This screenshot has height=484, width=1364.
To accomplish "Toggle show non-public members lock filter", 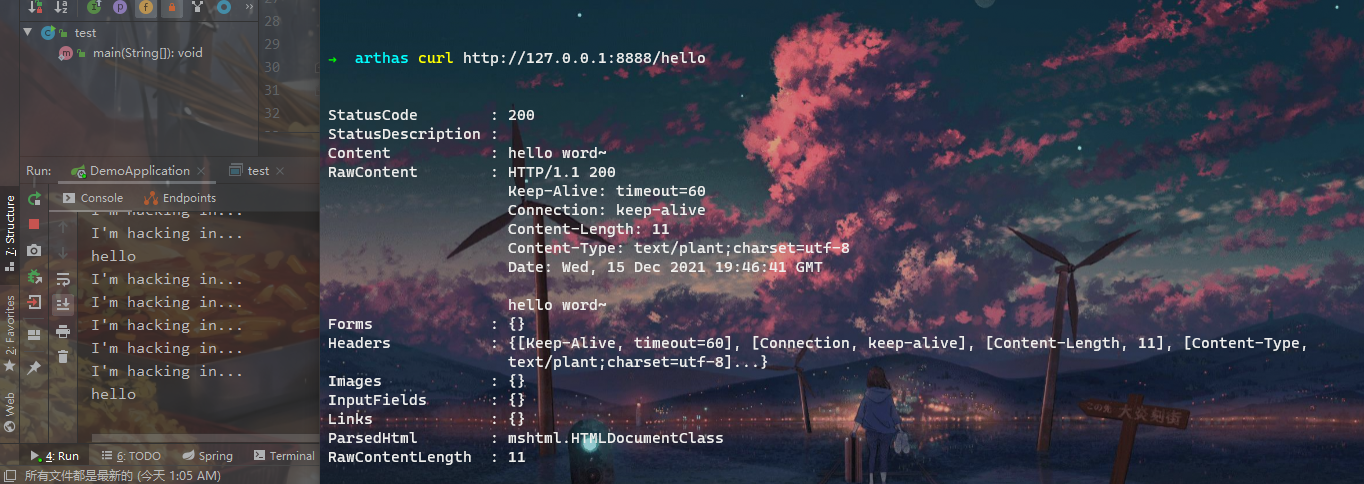I will (172, 7).
